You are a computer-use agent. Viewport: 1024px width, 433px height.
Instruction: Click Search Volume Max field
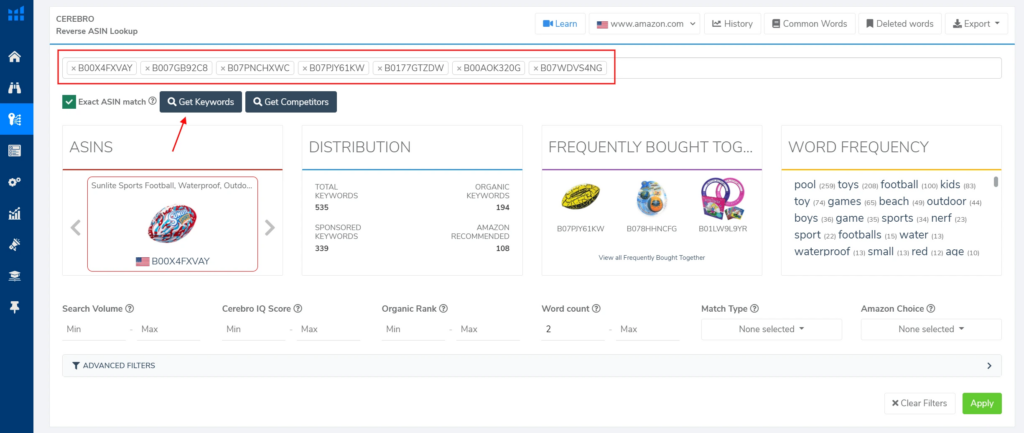[x=168, y=330]
